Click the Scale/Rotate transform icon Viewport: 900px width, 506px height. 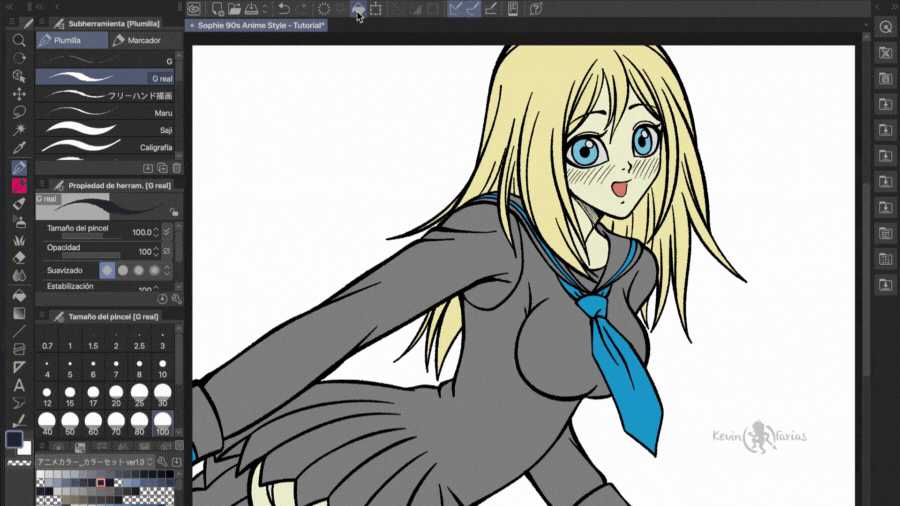375,9
